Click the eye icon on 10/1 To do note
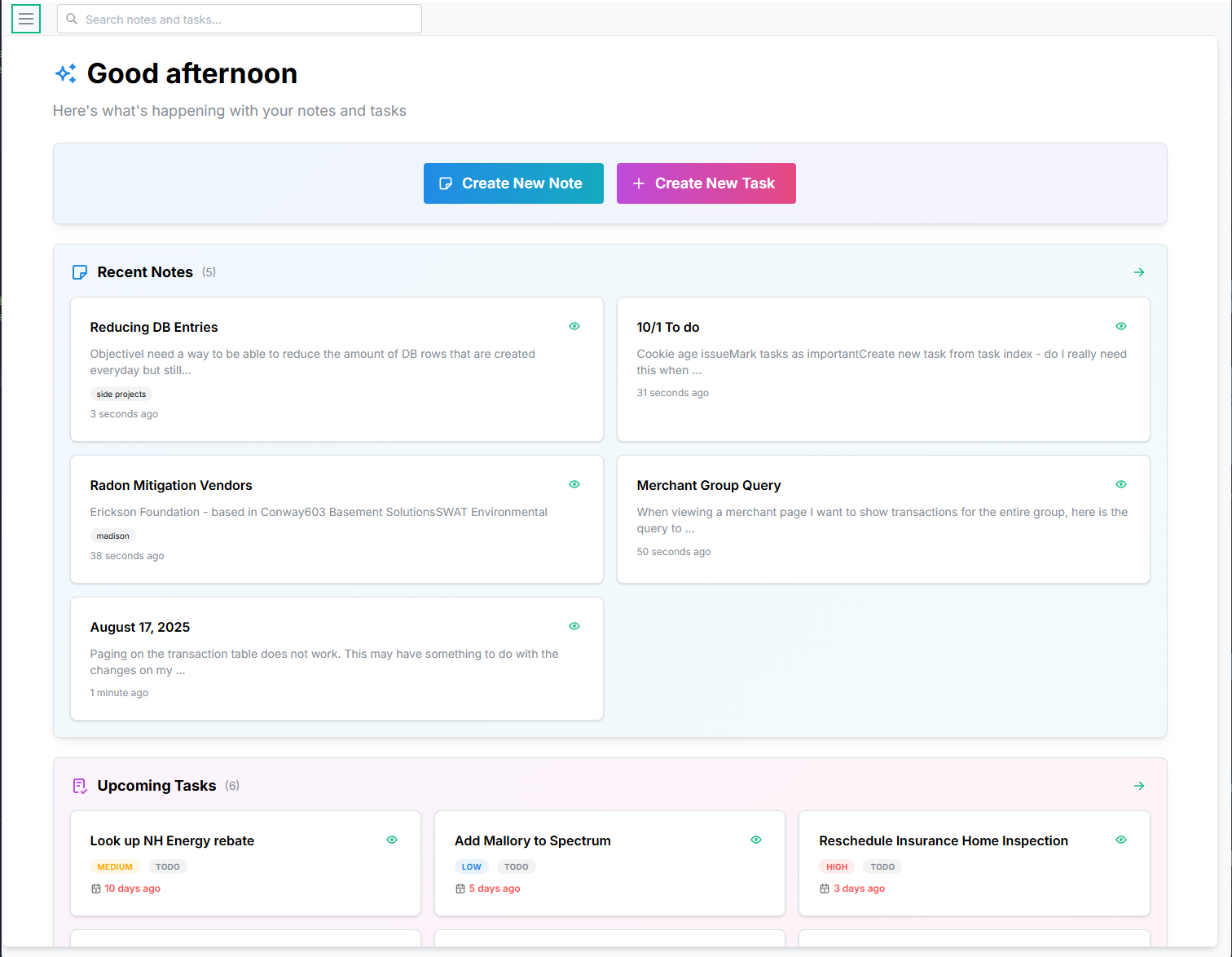The image size is (1232, 957). [1121, 326]
